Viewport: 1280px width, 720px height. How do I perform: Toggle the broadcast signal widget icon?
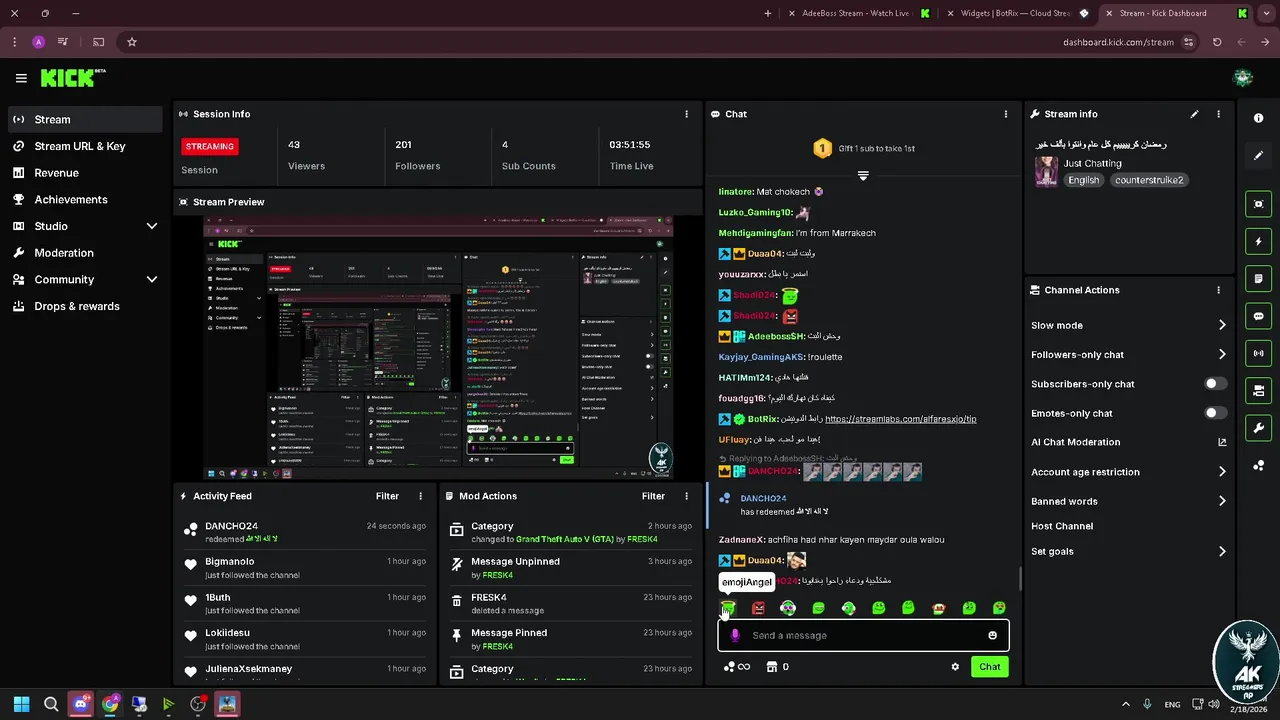(1258, 353)
